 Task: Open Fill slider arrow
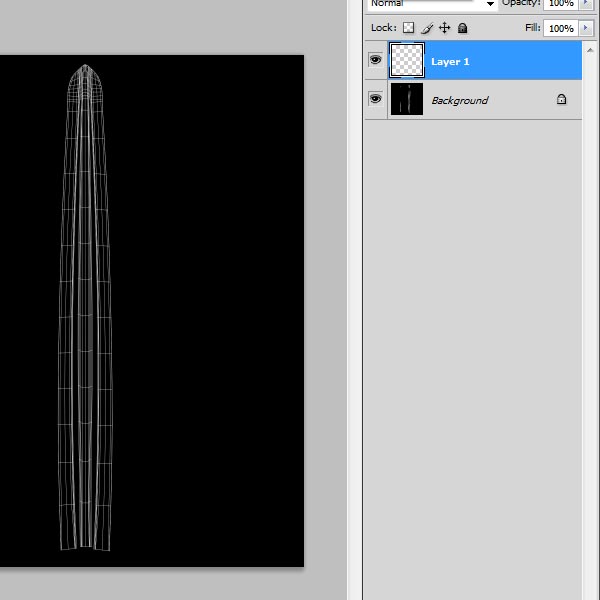[x=585, y=28]
